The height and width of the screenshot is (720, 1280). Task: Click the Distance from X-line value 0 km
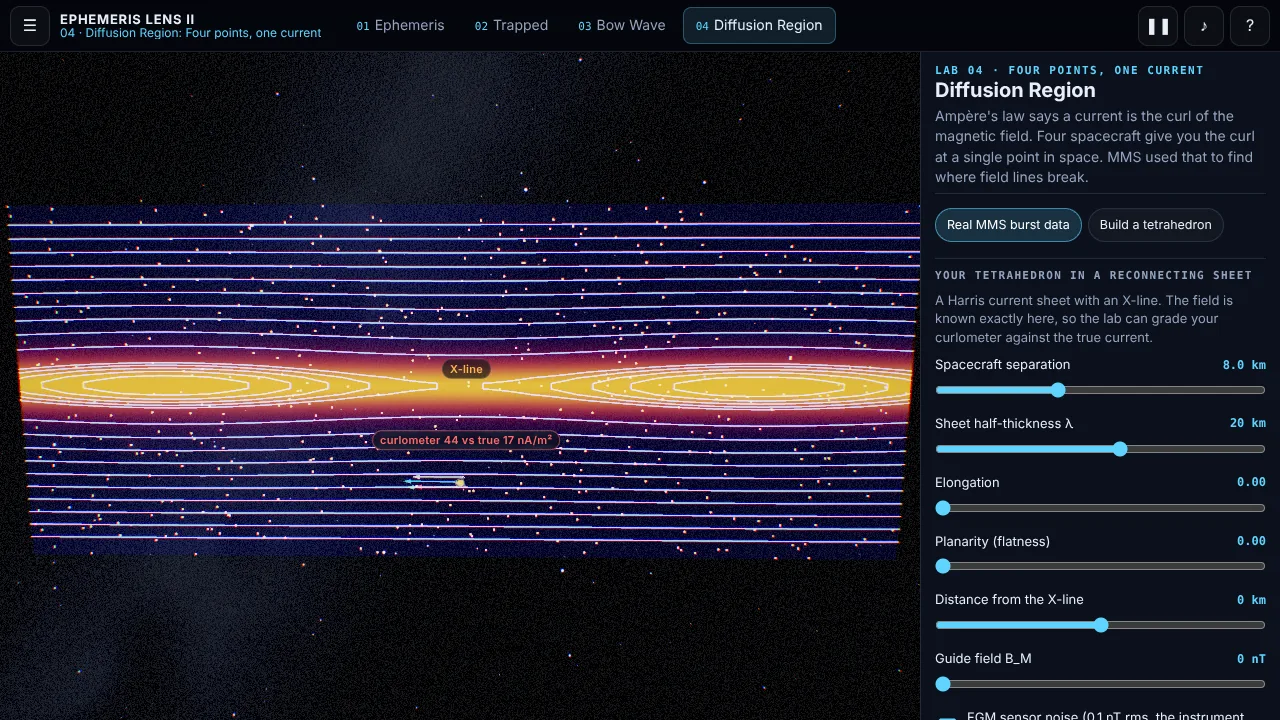[1251, 600]
